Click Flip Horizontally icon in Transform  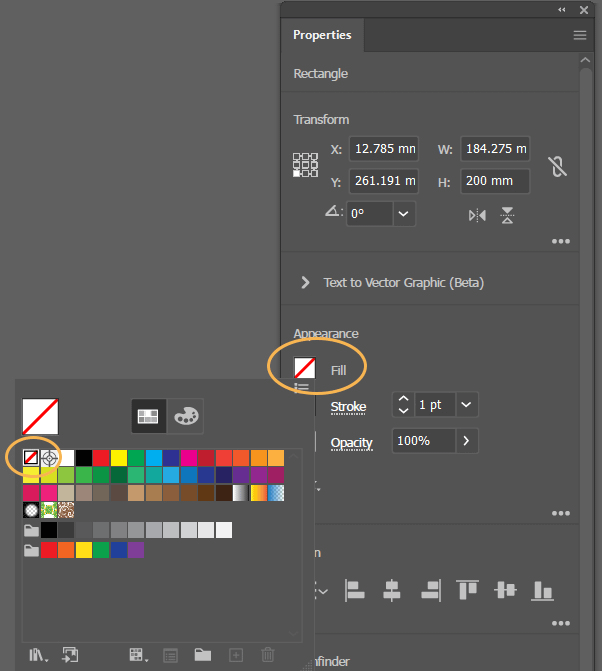[478, 215]
